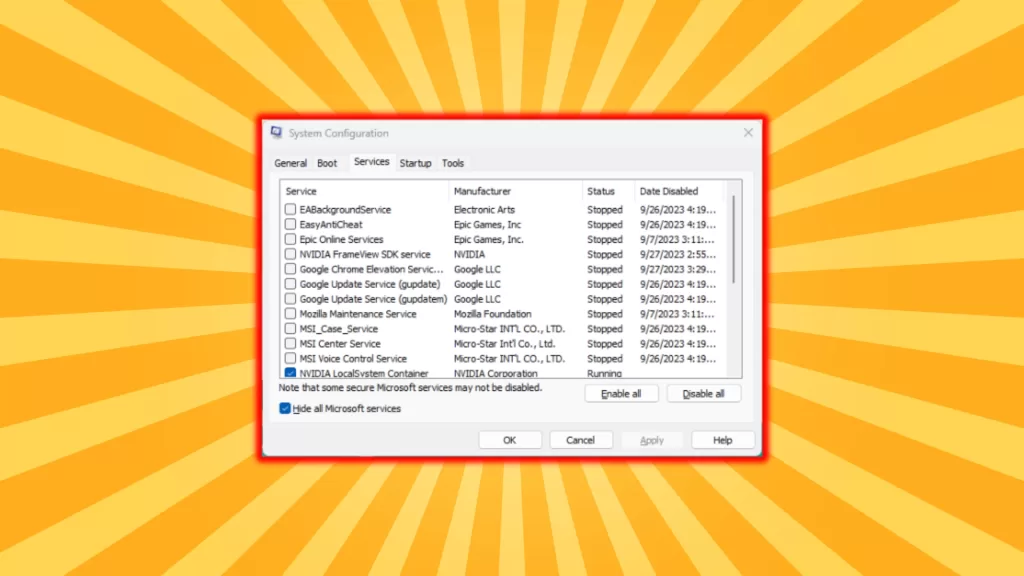The image size is (1024, 576).
Task: Click the Electronic Arts manufacturer cell
Action: tap(485, 210)
